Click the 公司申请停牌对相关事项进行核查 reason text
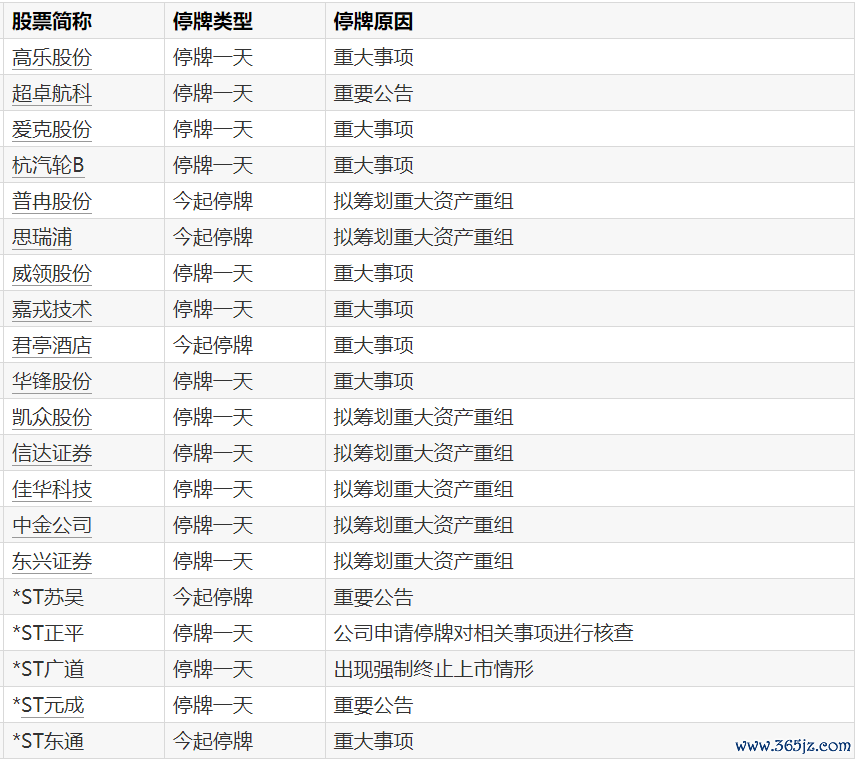 click(483, 634)
